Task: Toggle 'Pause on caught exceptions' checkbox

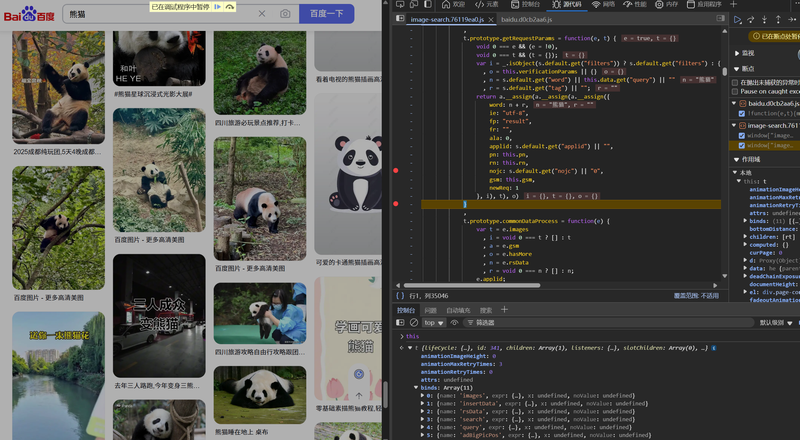Action: [737, 91]
